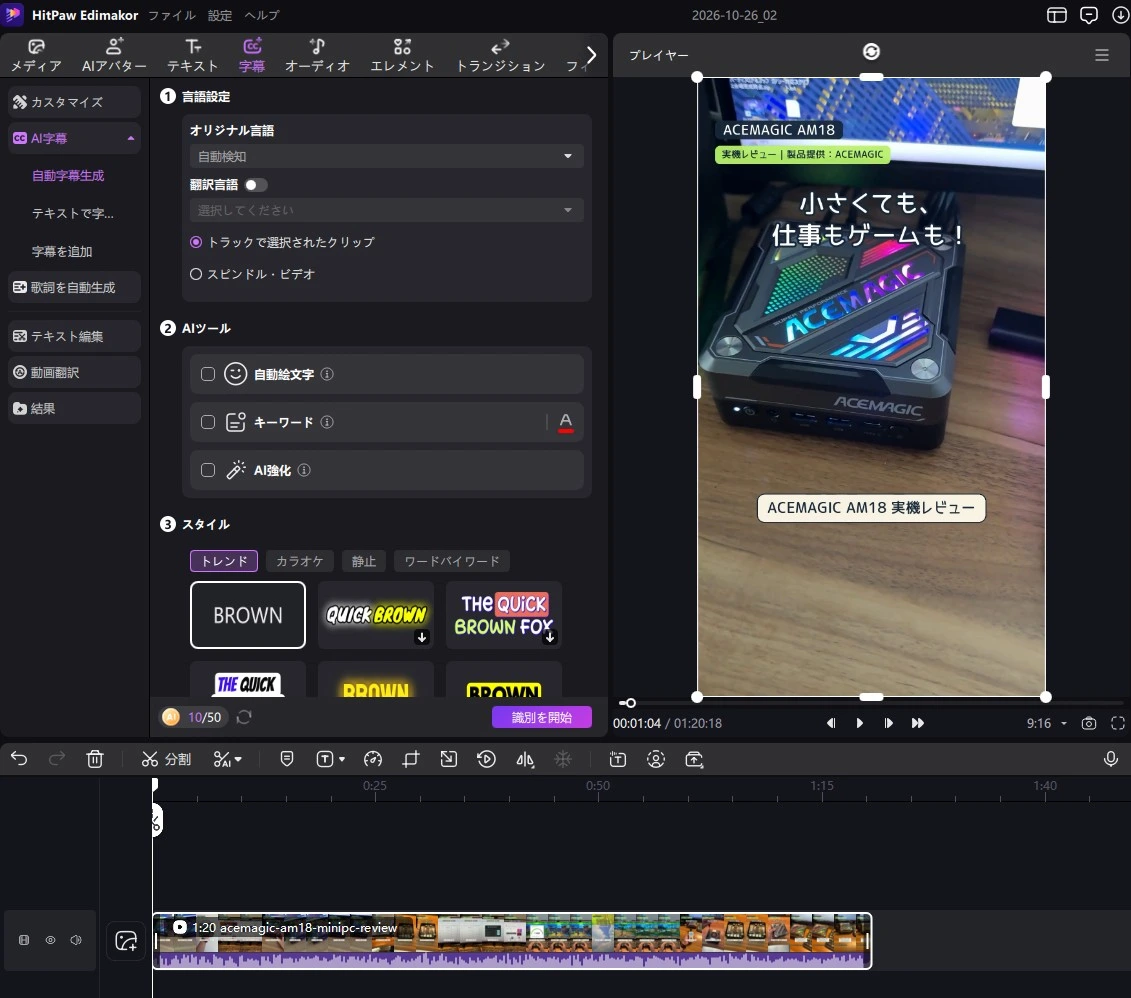Image resolution: width=1131 pixels, height=998 pixels.
Task: Click the 分割 split scissors tool
Action: [166, 759]
